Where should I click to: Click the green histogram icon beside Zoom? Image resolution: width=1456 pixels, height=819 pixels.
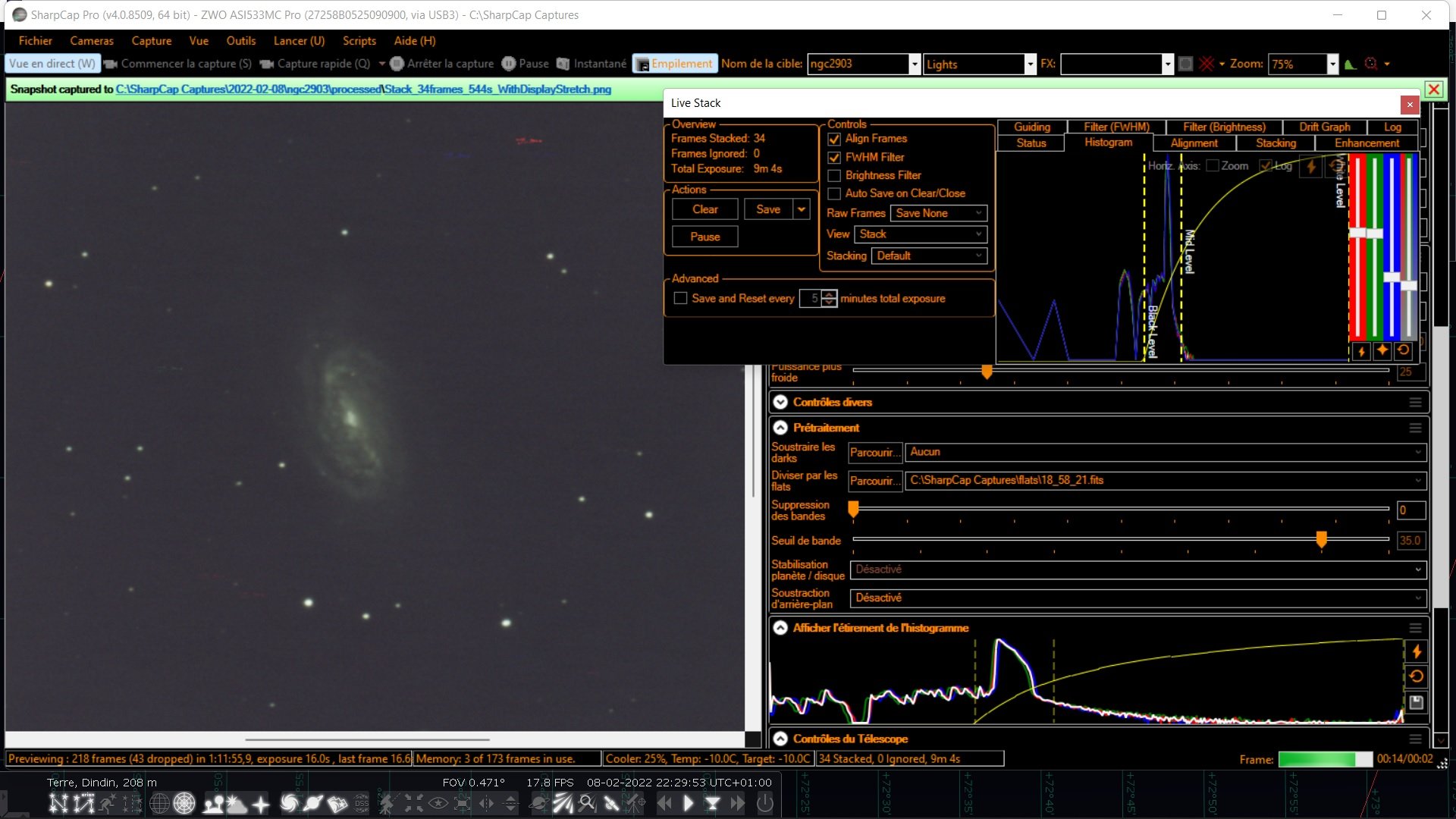click(x=1350, y=64)
